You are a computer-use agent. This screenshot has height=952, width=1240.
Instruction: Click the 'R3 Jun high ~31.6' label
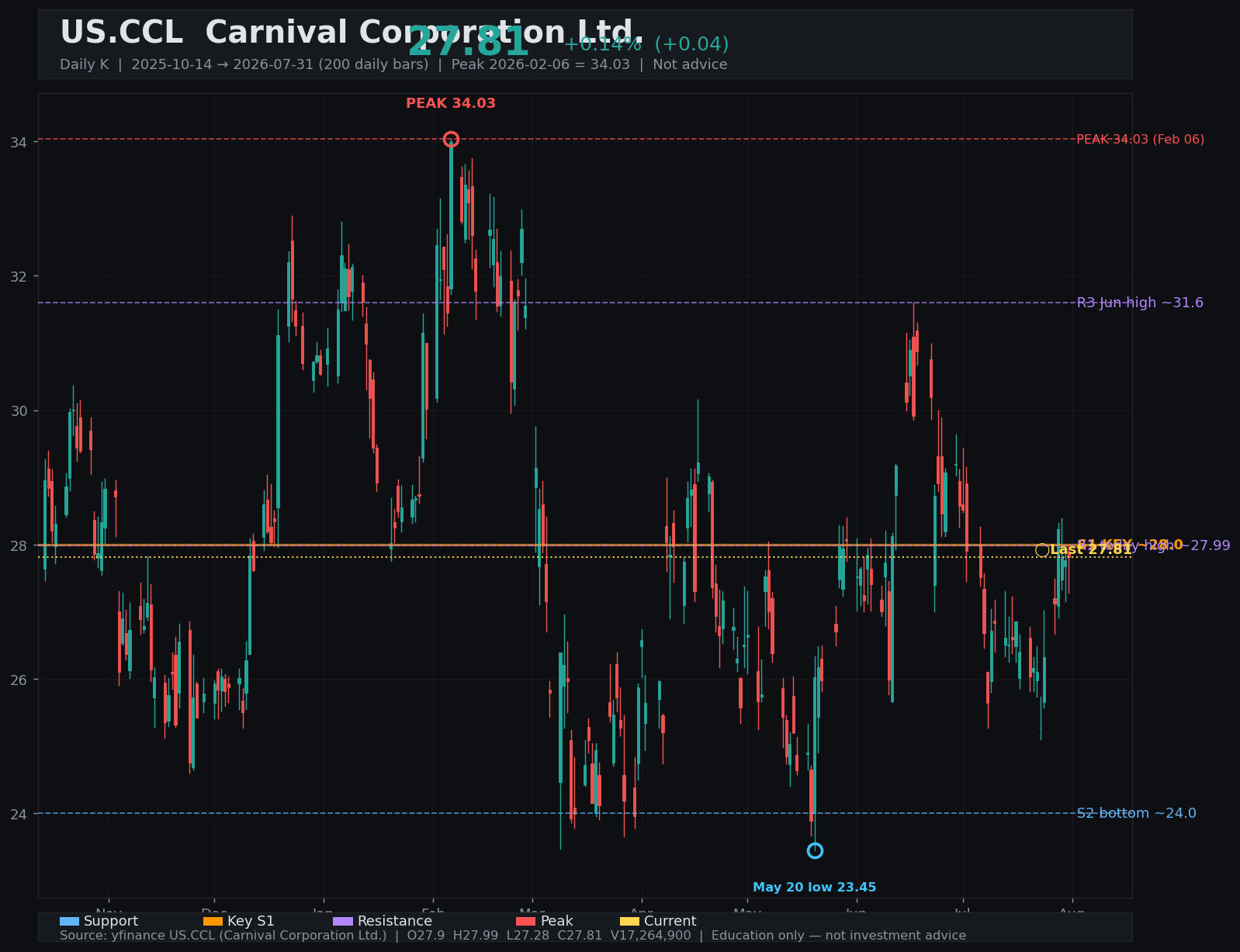(1140, 303)
